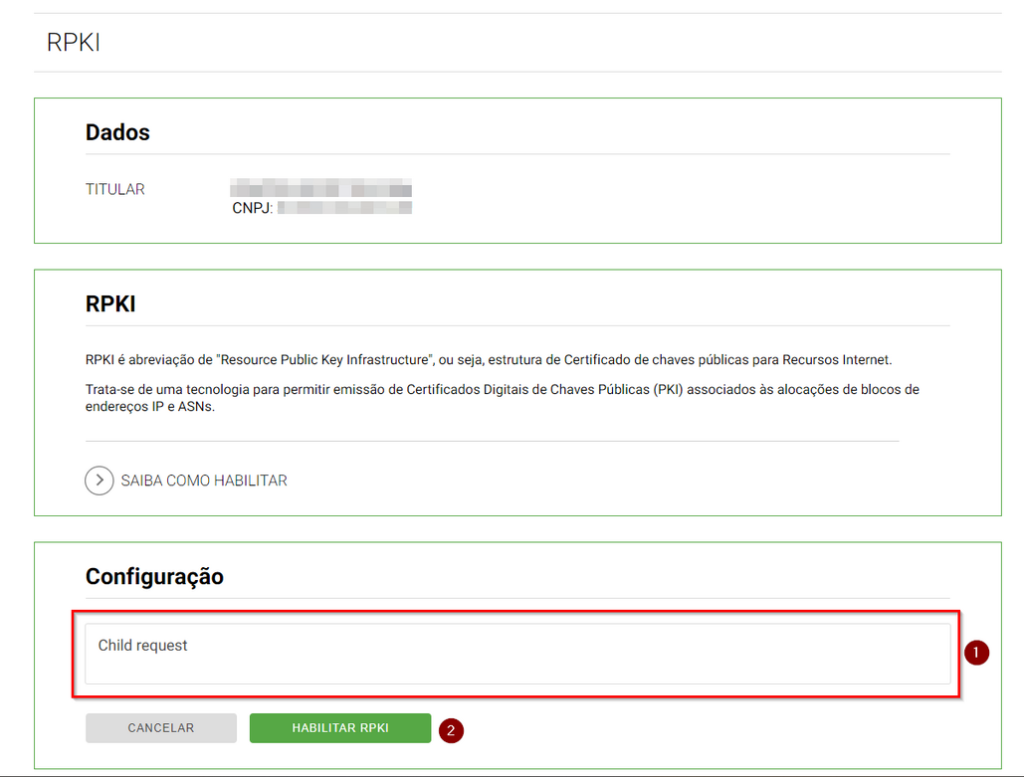Click the red number 1 marker badge

coord(976,653)
